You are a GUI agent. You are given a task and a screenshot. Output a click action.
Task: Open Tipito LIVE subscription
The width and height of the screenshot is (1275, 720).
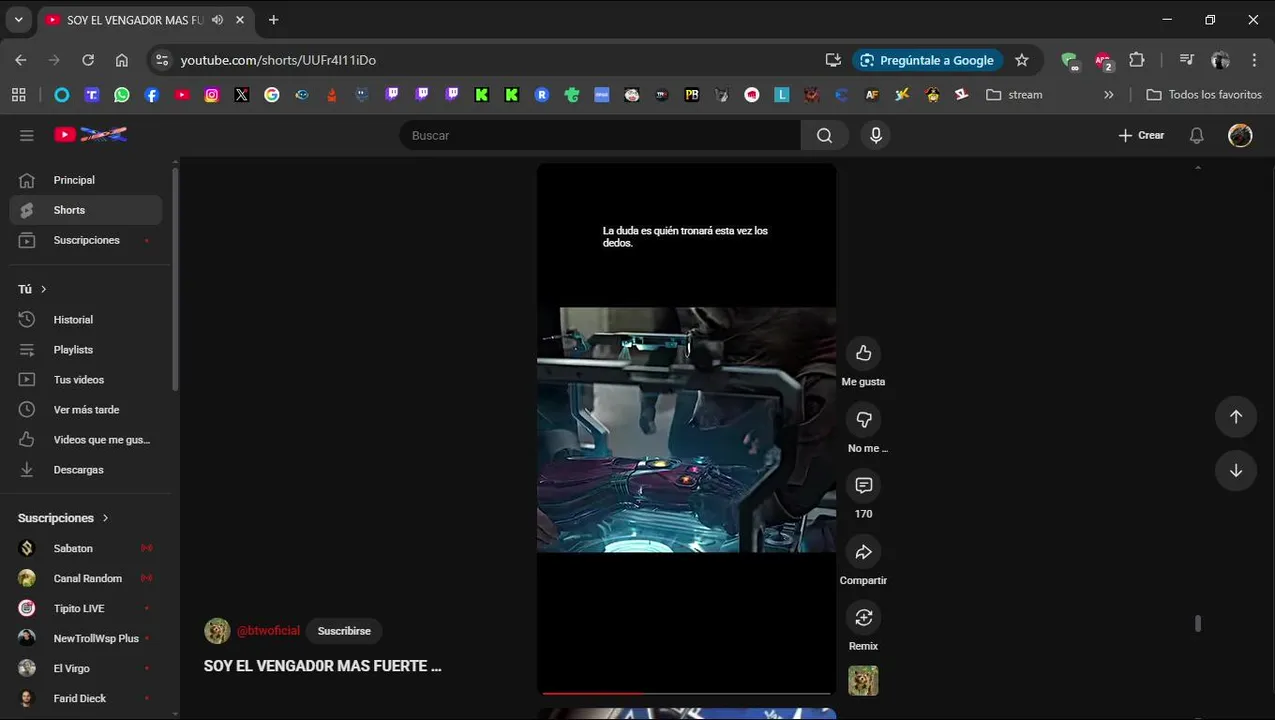pos(86,608)
